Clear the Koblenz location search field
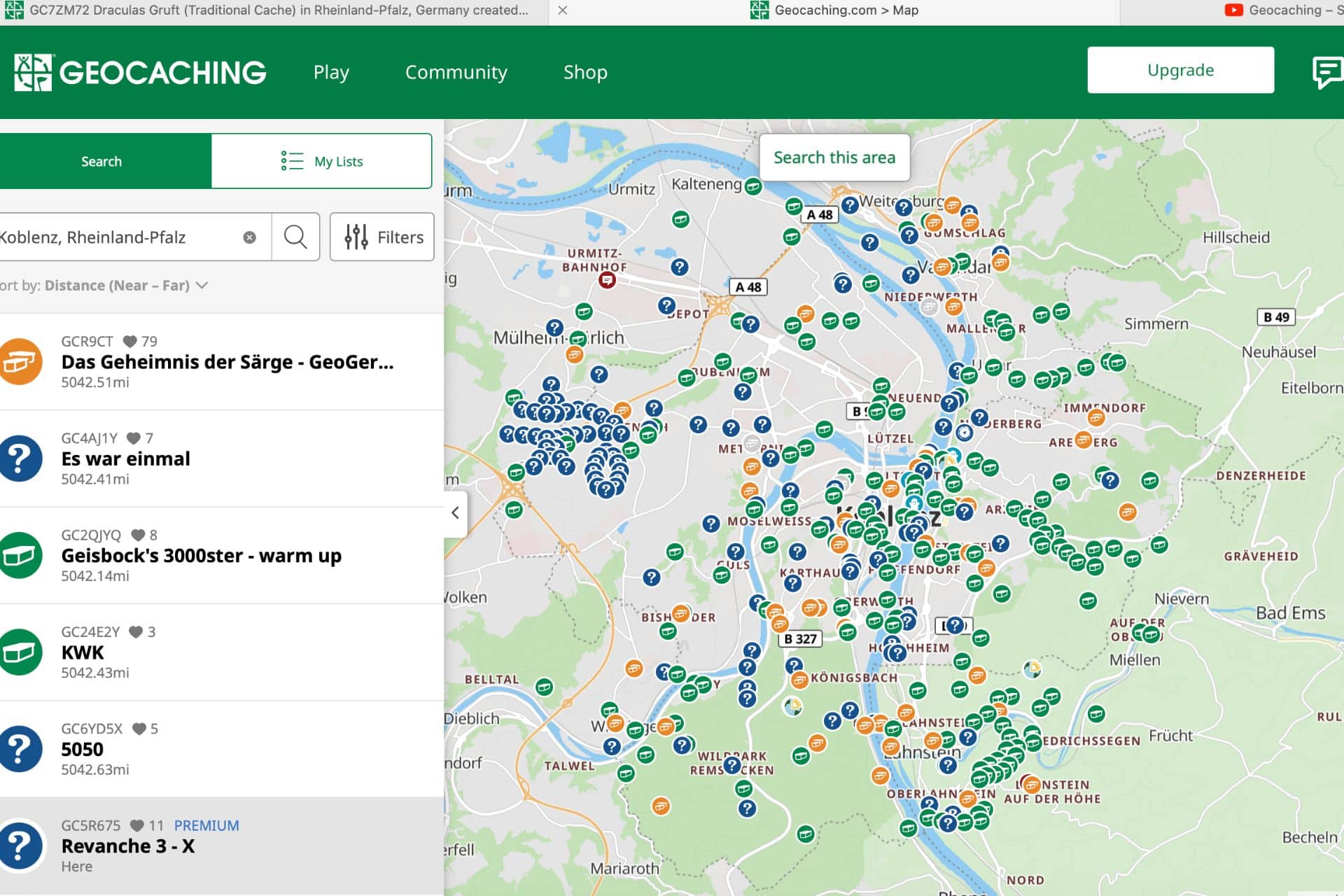This screenshot has width=1344, height=896. coord(249,237)
